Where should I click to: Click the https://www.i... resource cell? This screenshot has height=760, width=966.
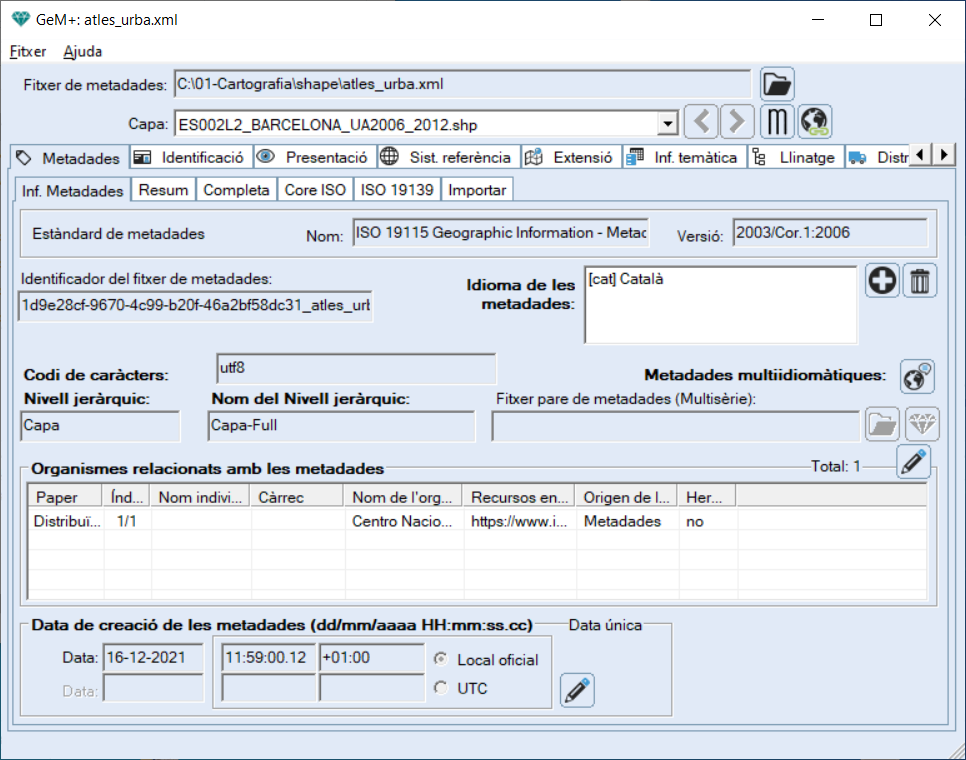coord(519,521)
